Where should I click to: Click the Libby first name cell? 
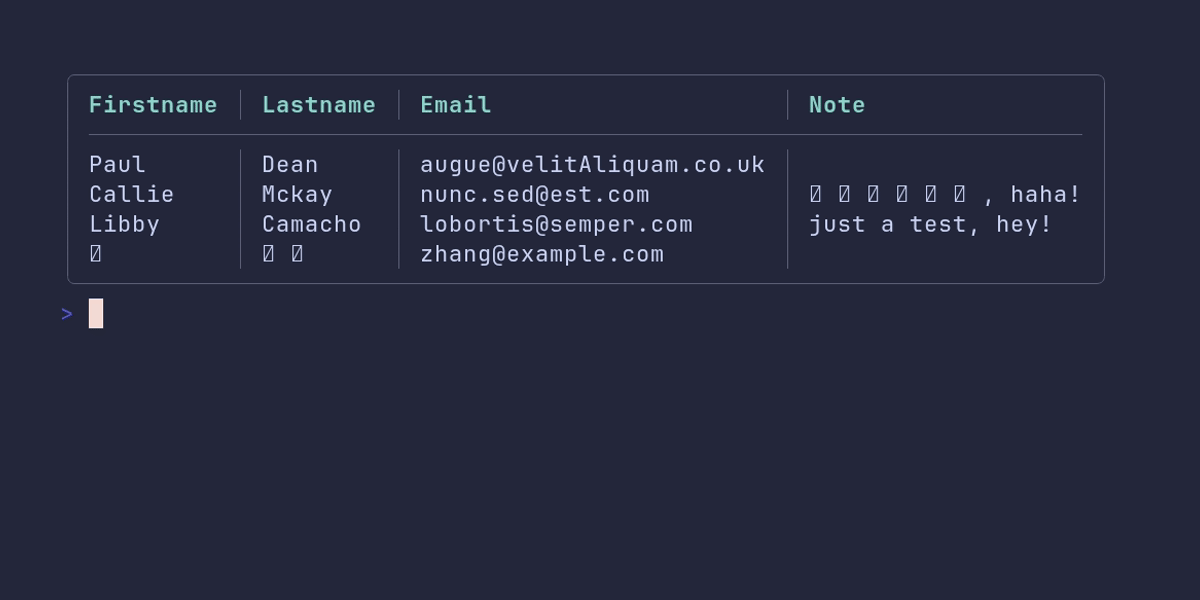[x=124, y=224]
